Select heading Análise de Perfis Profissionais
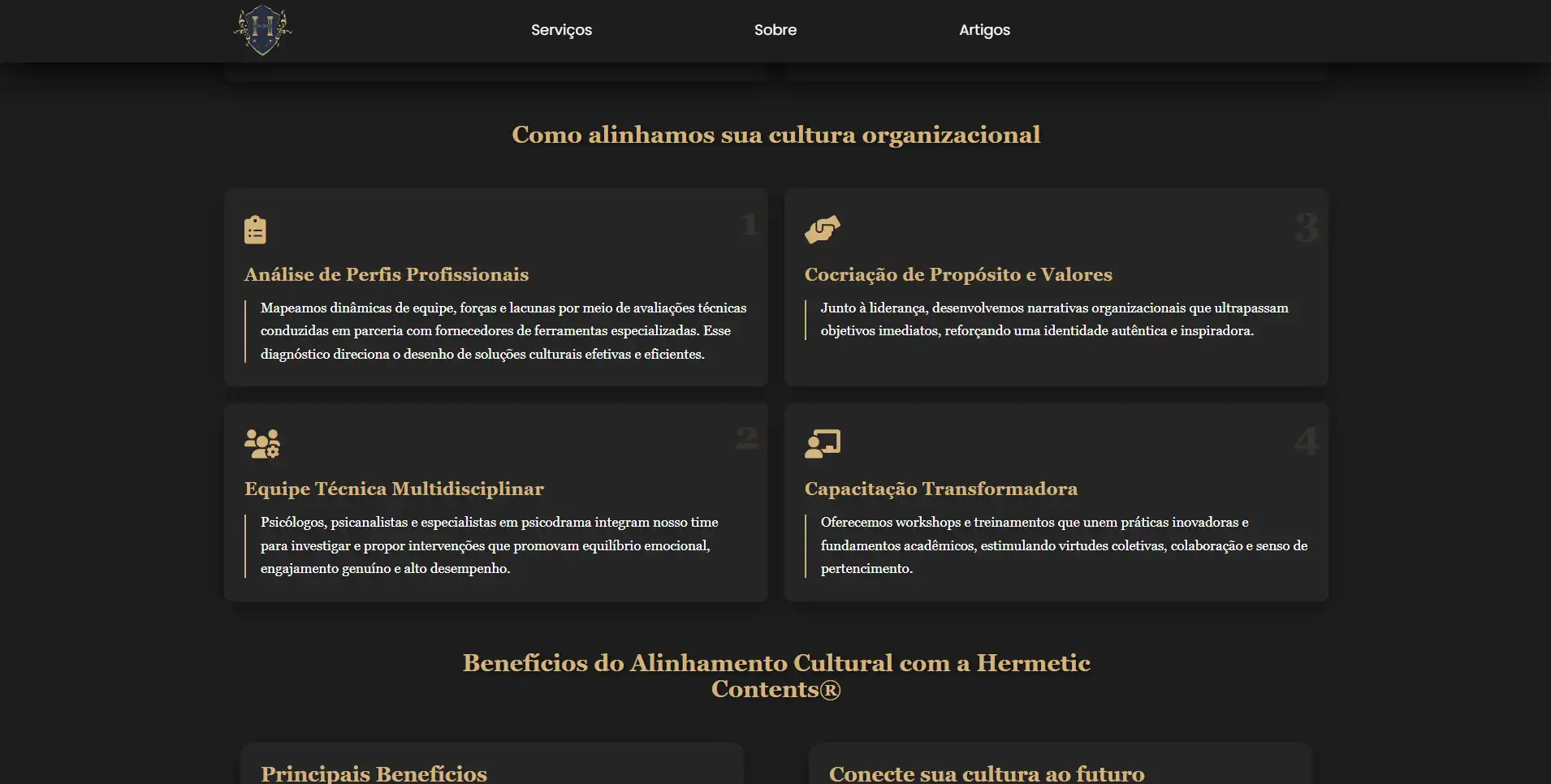The width and height of the screenshot is (1551, 784). [x=387, y=274]
